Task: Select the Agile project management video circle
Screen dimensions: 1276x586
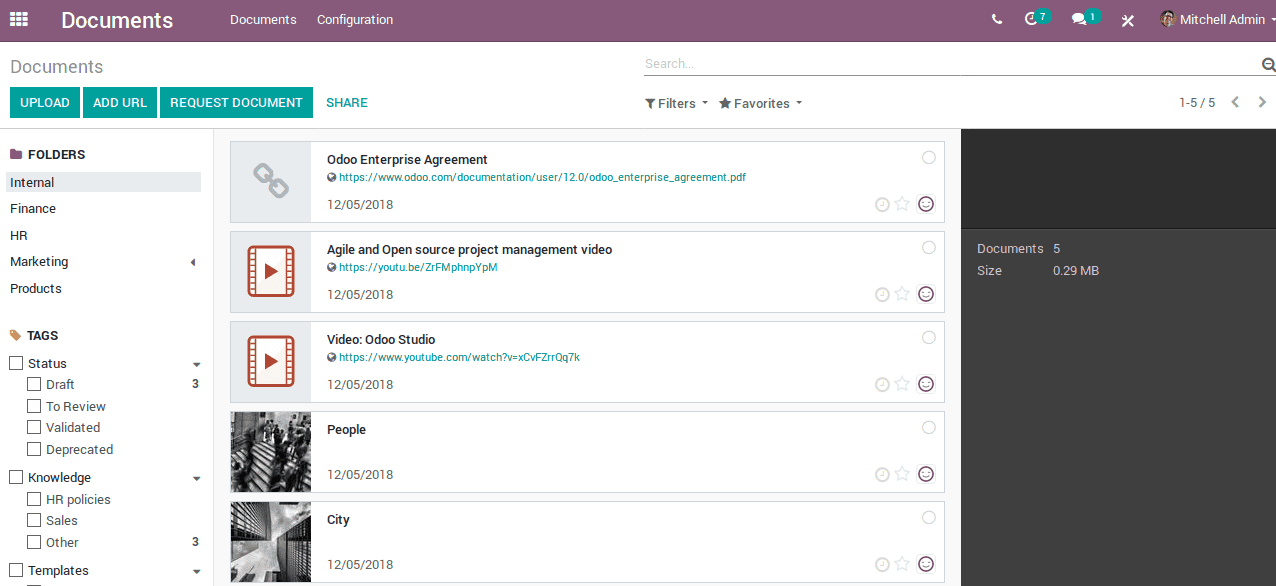Action: [x=929, y=247]
